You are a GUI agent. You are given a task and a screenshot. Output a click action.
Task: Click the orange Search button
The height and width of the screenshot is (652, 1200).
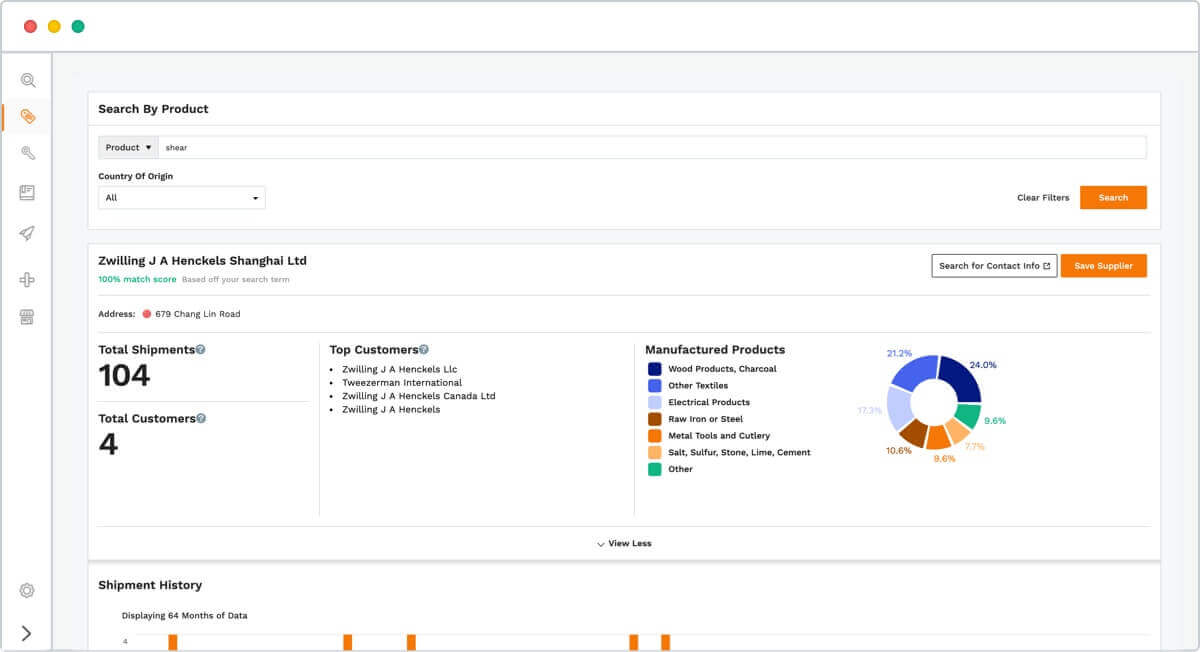[1113, 198]
